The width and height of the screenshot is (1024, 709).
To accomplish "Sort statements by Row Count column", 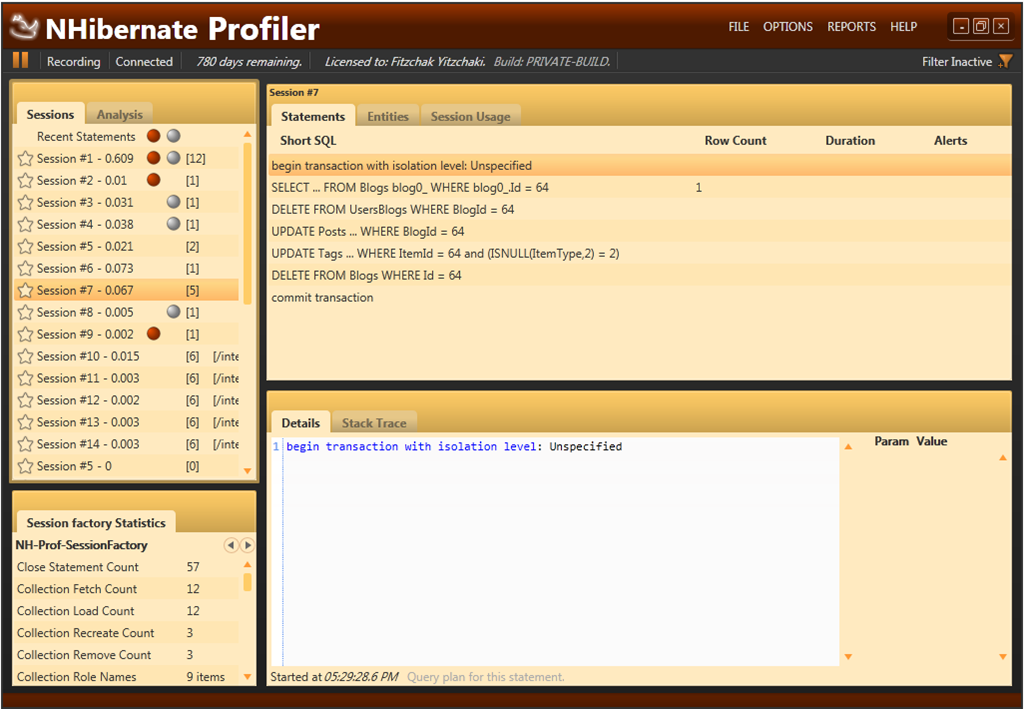I will pyautogui.click(x=735, y=140).
